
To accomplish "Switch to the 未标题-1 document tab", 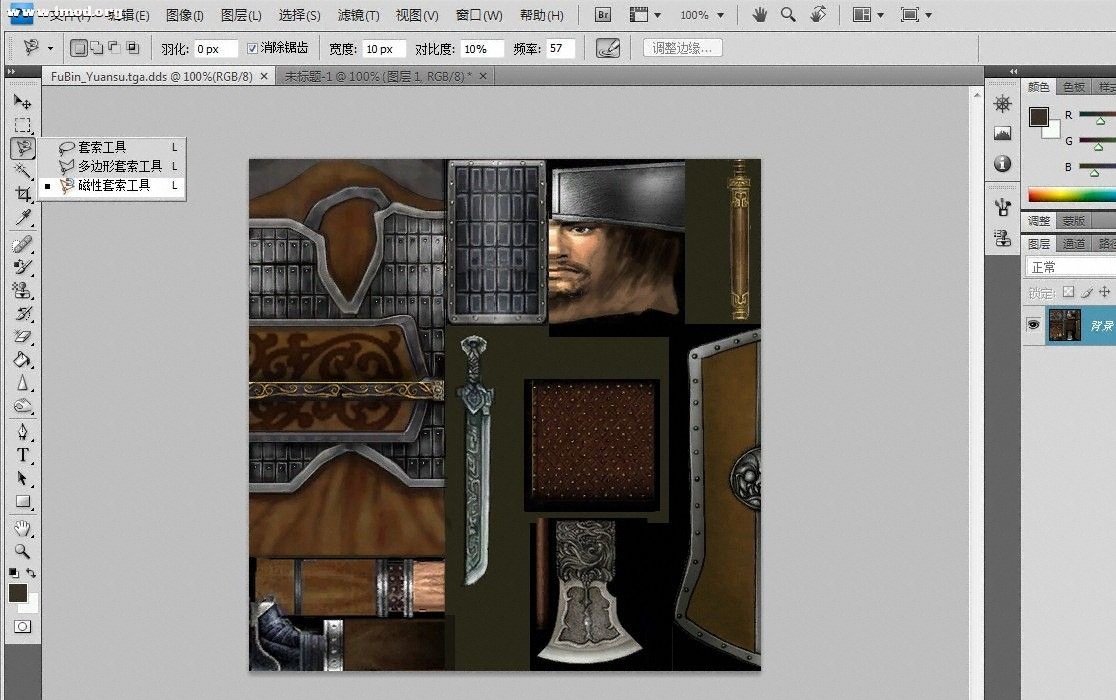I will 377,76.
